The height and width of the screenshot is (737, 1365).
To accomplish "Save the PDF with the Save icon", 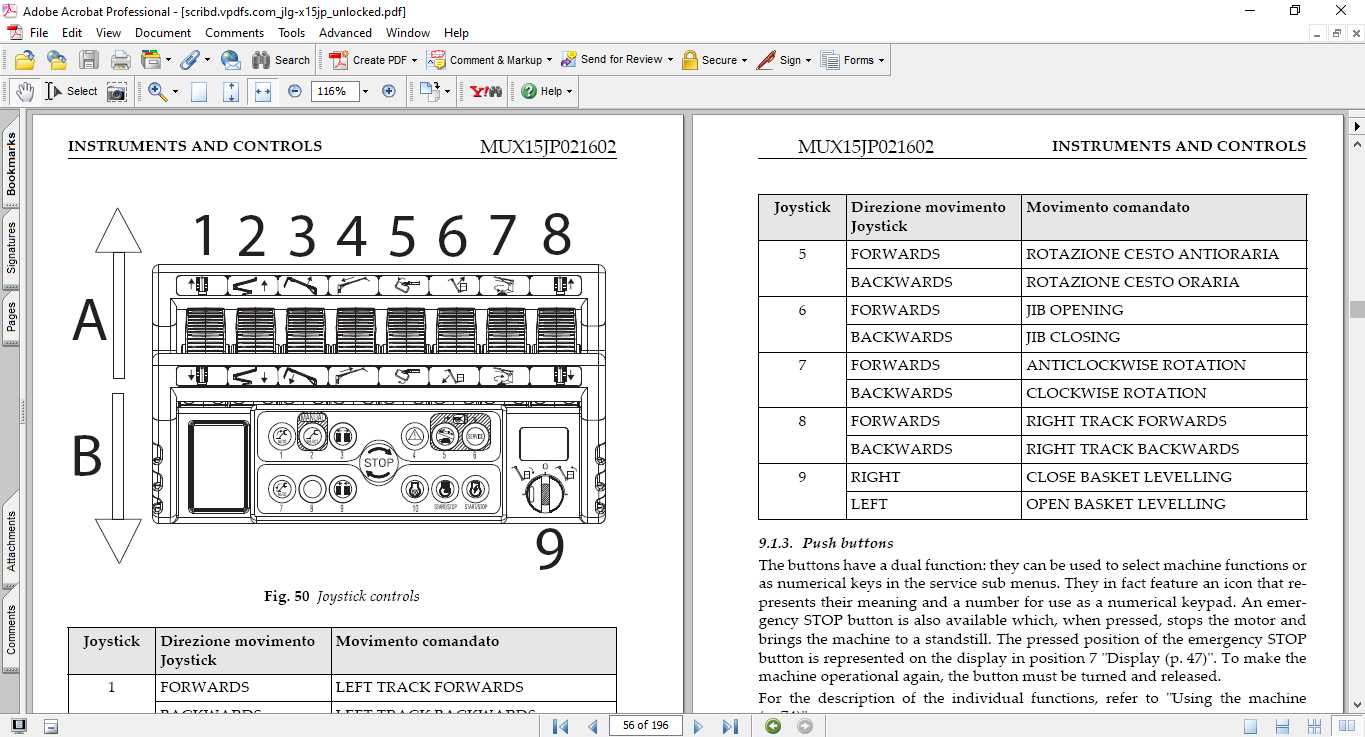I will (x=90, y=60).
